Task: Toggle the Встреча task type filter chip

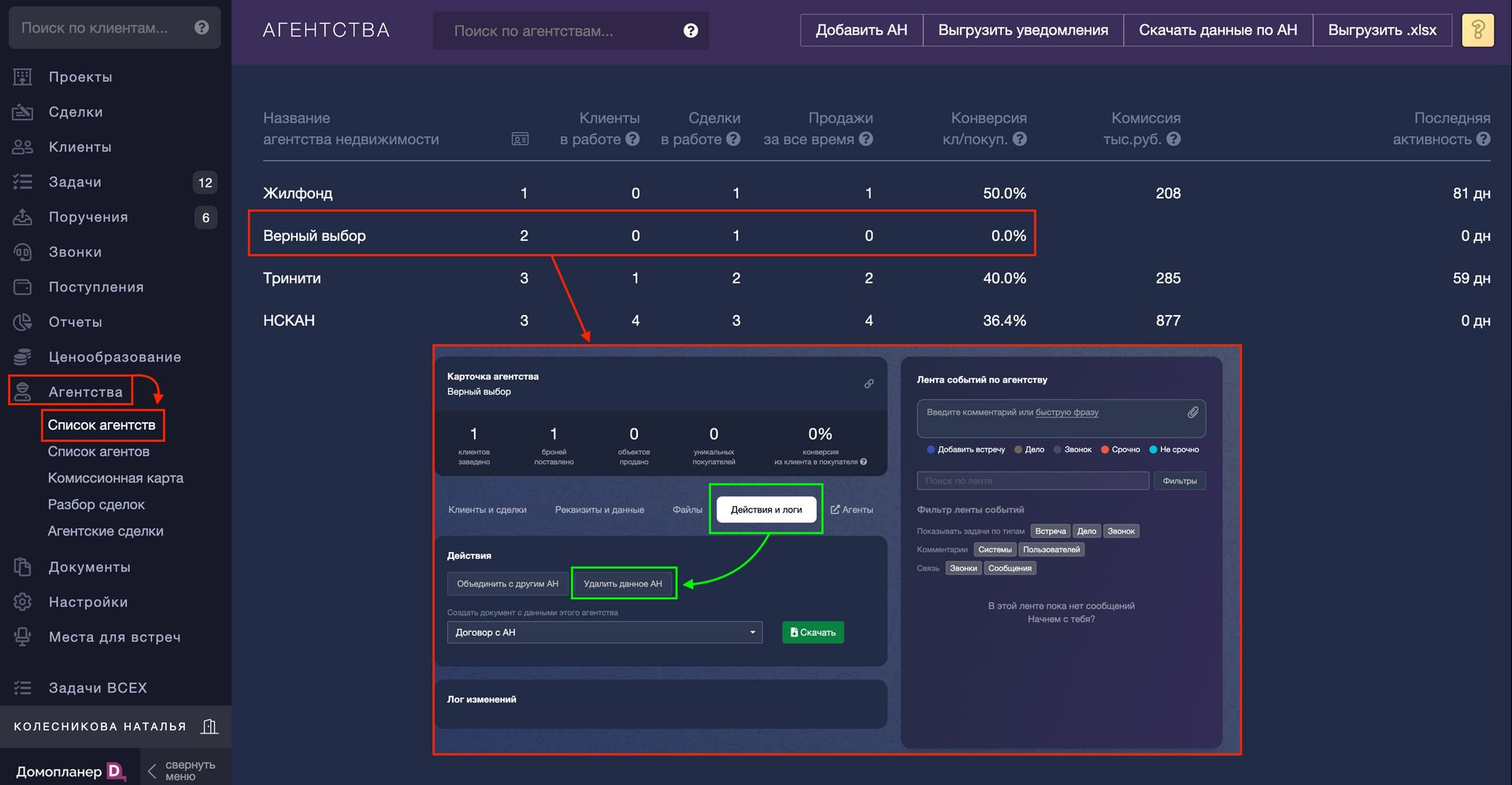Action: pos(1051,531)
